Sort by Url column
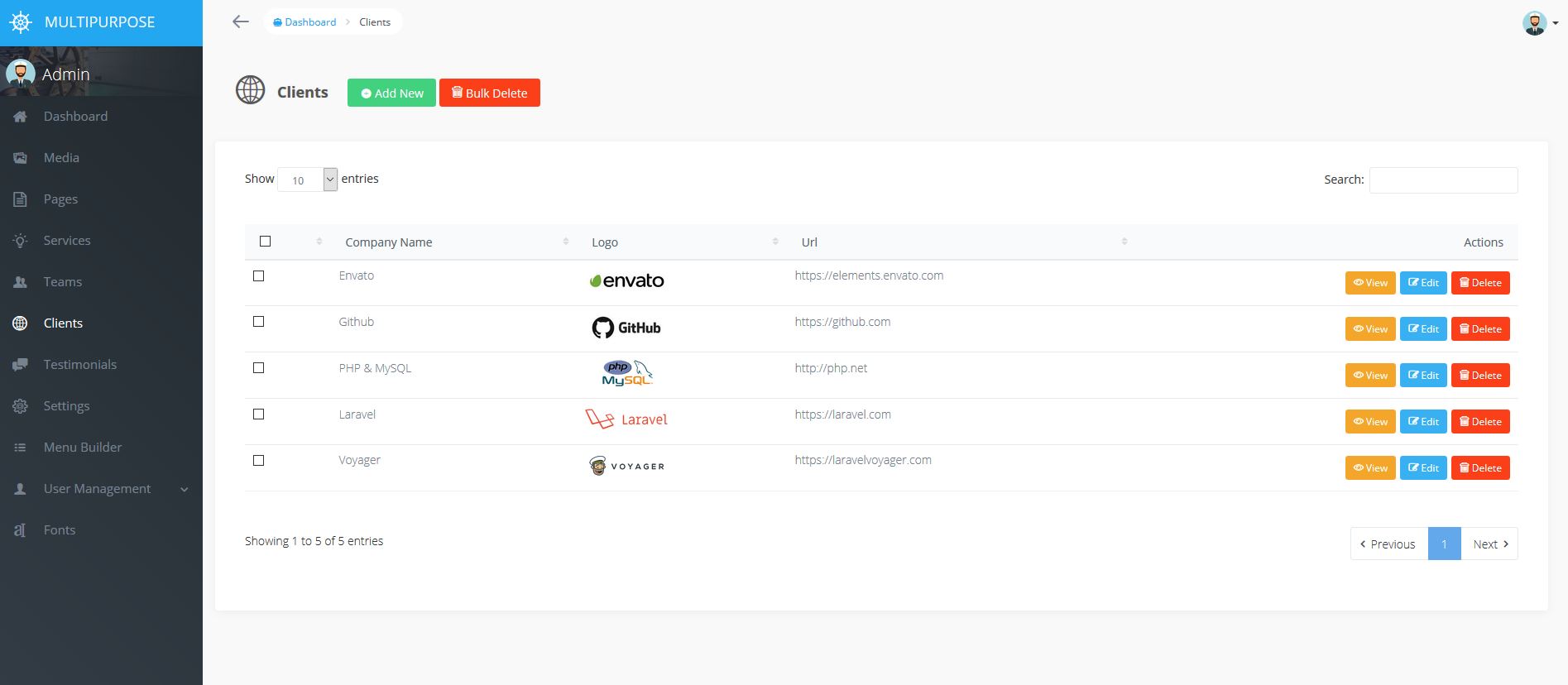The image size is (1568, 685). 962,242
